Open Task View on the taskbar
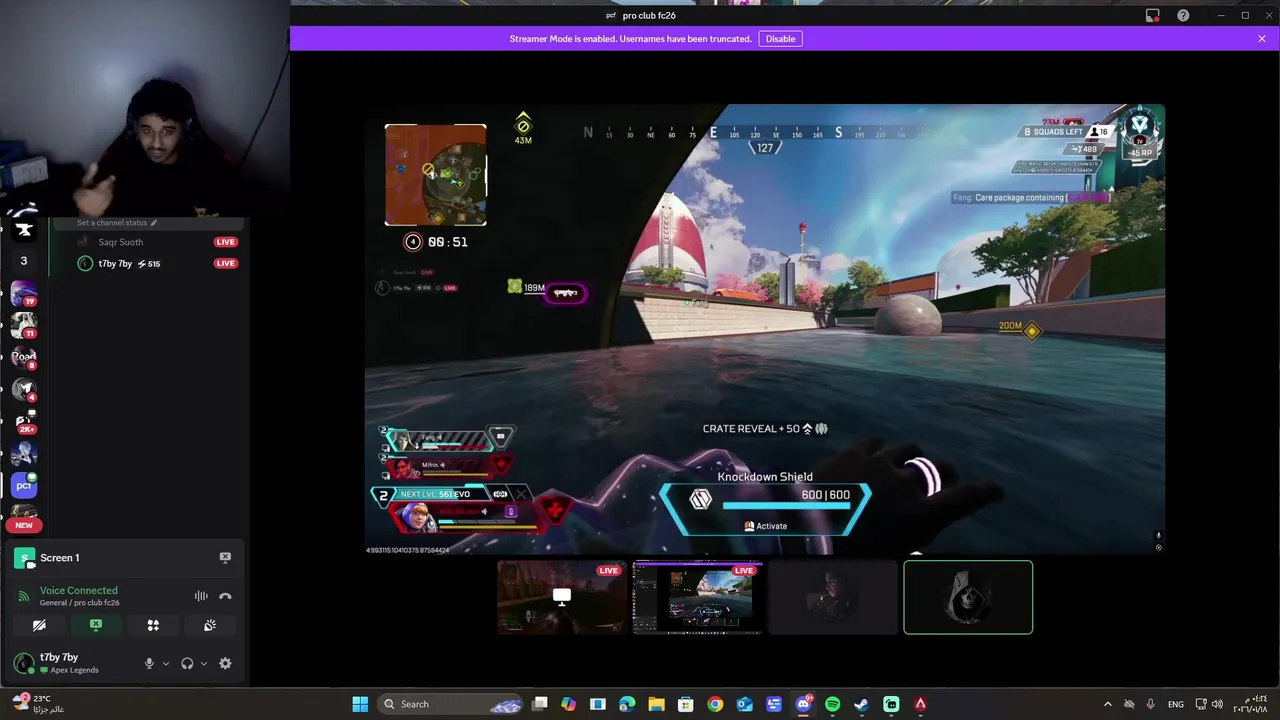Viewport: 1280px width, 720px height. pyautogui.click(x=540, y=704)
